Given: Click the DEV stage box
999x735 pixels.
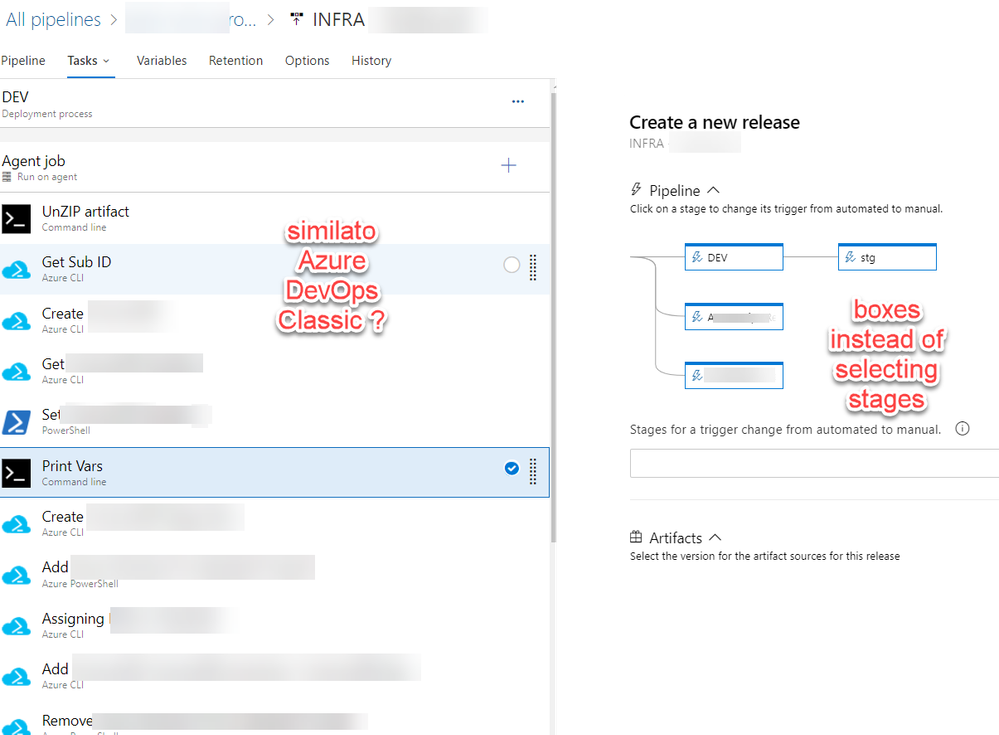Looking at the screenshot, I should coord(734,257).
